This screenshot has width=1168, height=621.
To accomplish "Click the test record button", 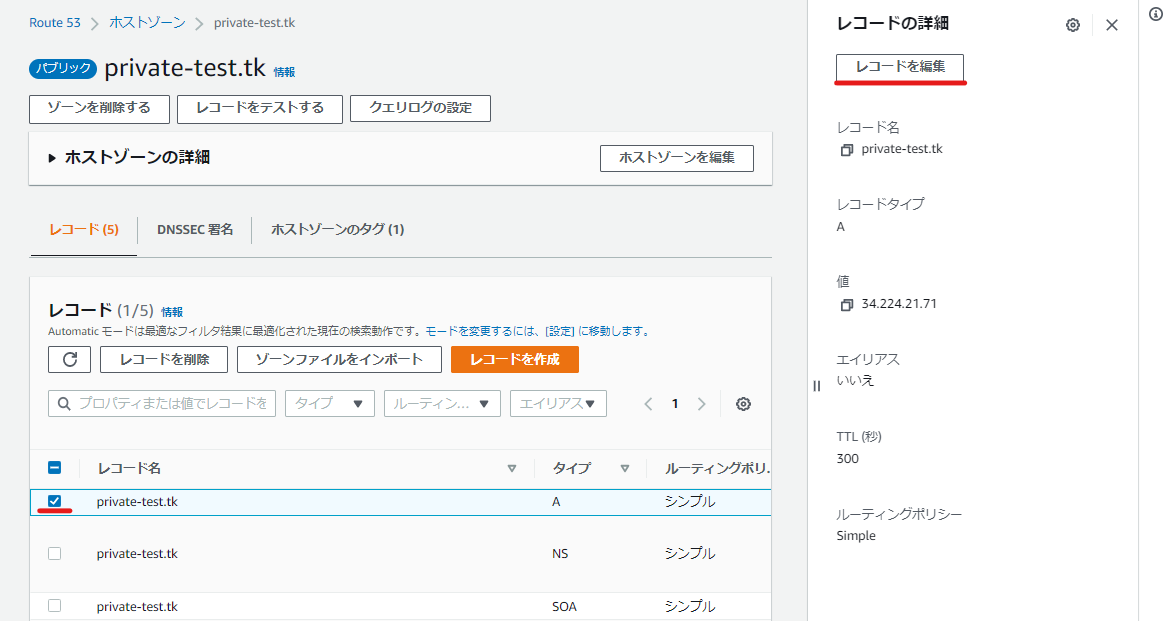I will (x=260, y=108).
